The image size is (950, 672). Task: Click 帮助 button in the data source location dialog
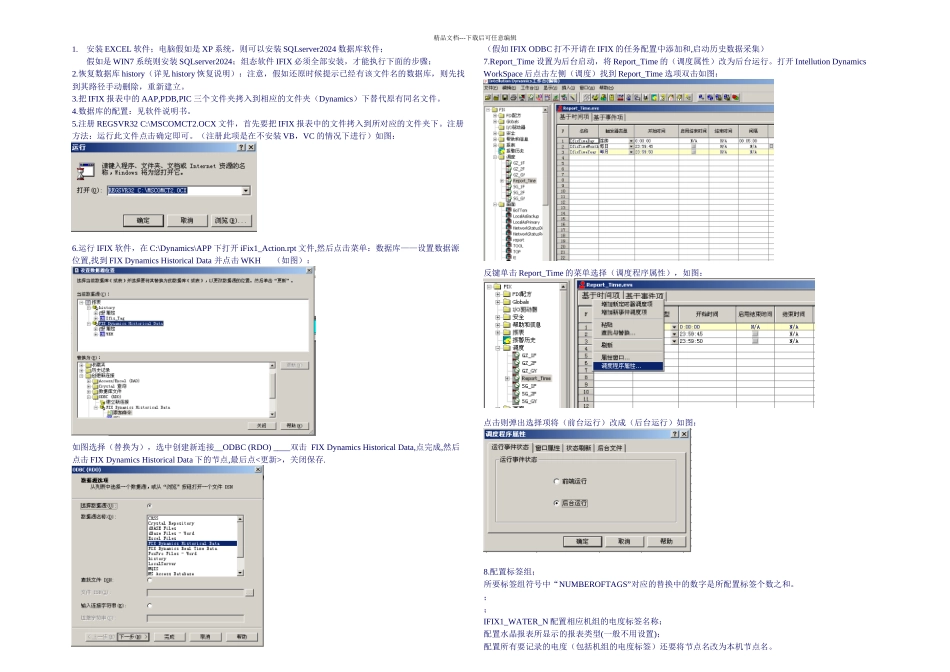[x=295, y=425]
